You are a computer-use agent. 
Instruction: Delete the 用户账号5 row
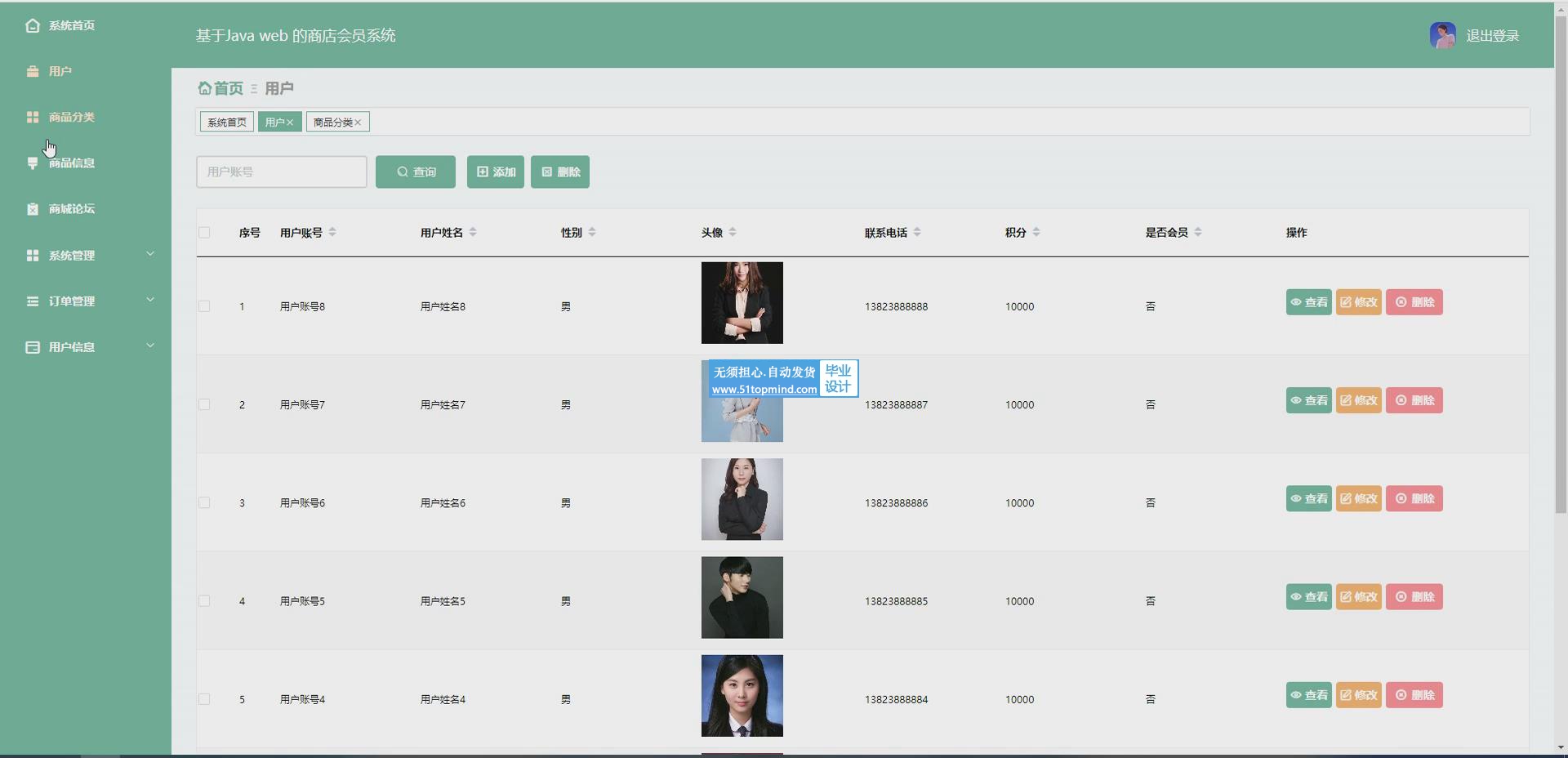coord(1414,597)
